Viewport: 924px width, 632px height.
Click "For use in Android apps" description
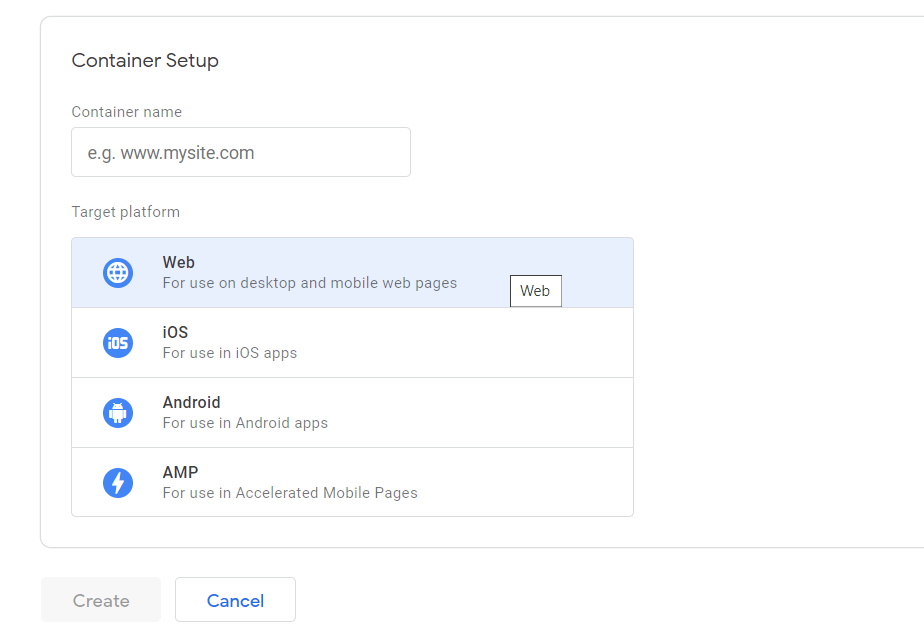point(245,423)
